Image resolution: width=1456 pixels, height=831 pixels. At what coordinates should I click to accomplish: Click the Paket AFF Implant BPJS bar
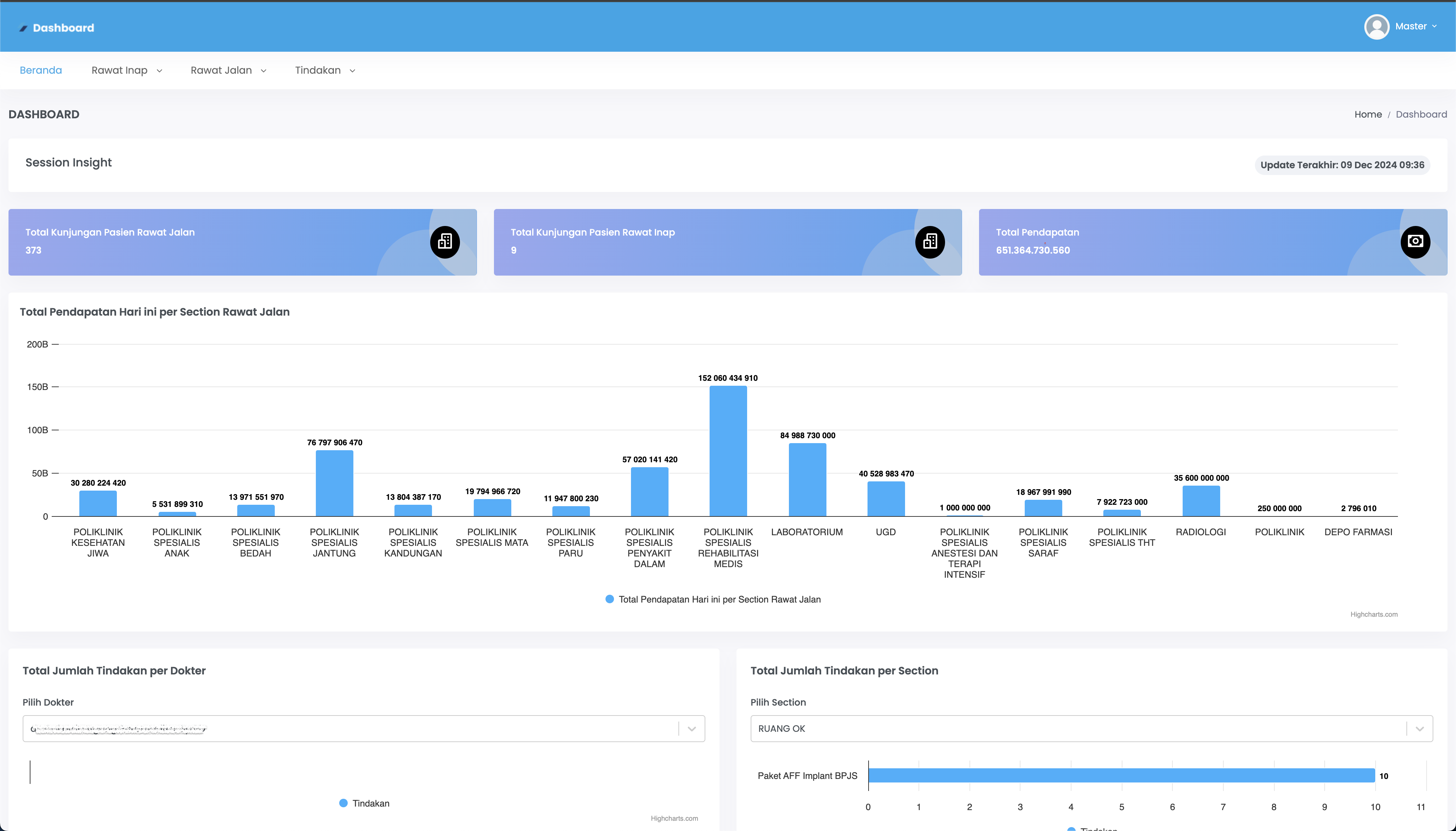pos(1121,775)
